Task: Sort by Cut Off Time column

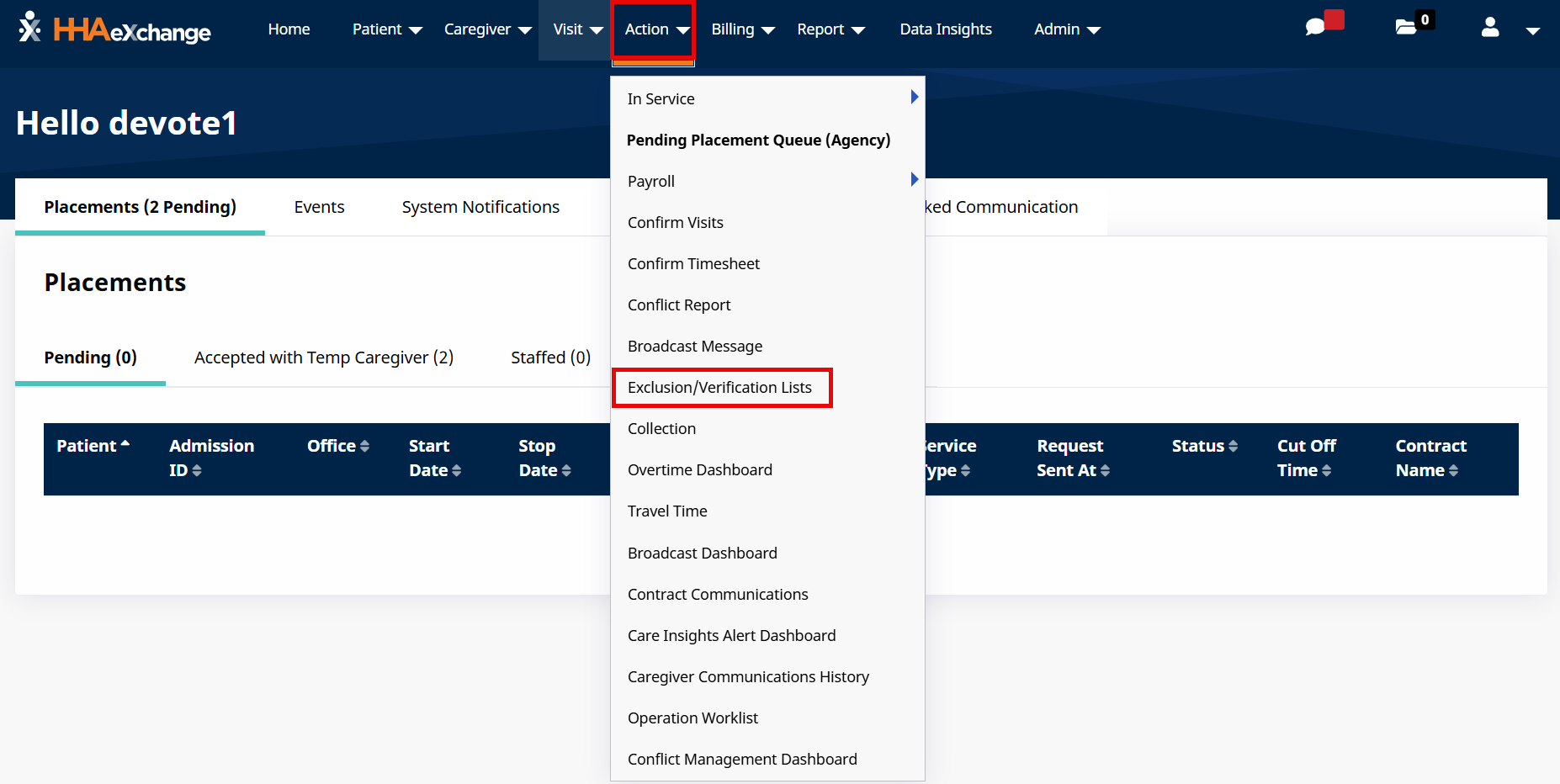Action: tap(1326, 471)
